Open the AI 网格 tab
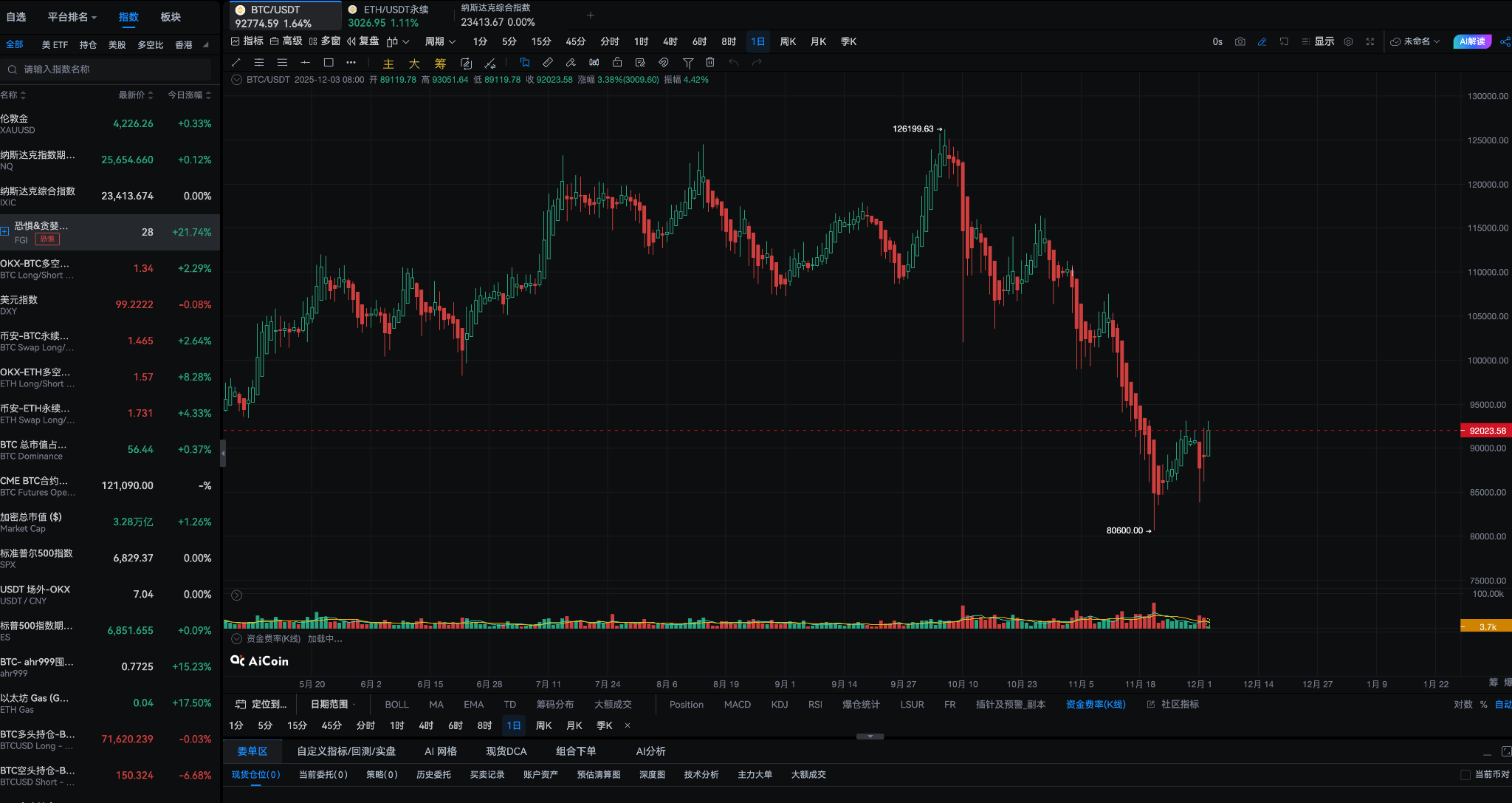This screenshot has height=803, width=1512. 441,751
